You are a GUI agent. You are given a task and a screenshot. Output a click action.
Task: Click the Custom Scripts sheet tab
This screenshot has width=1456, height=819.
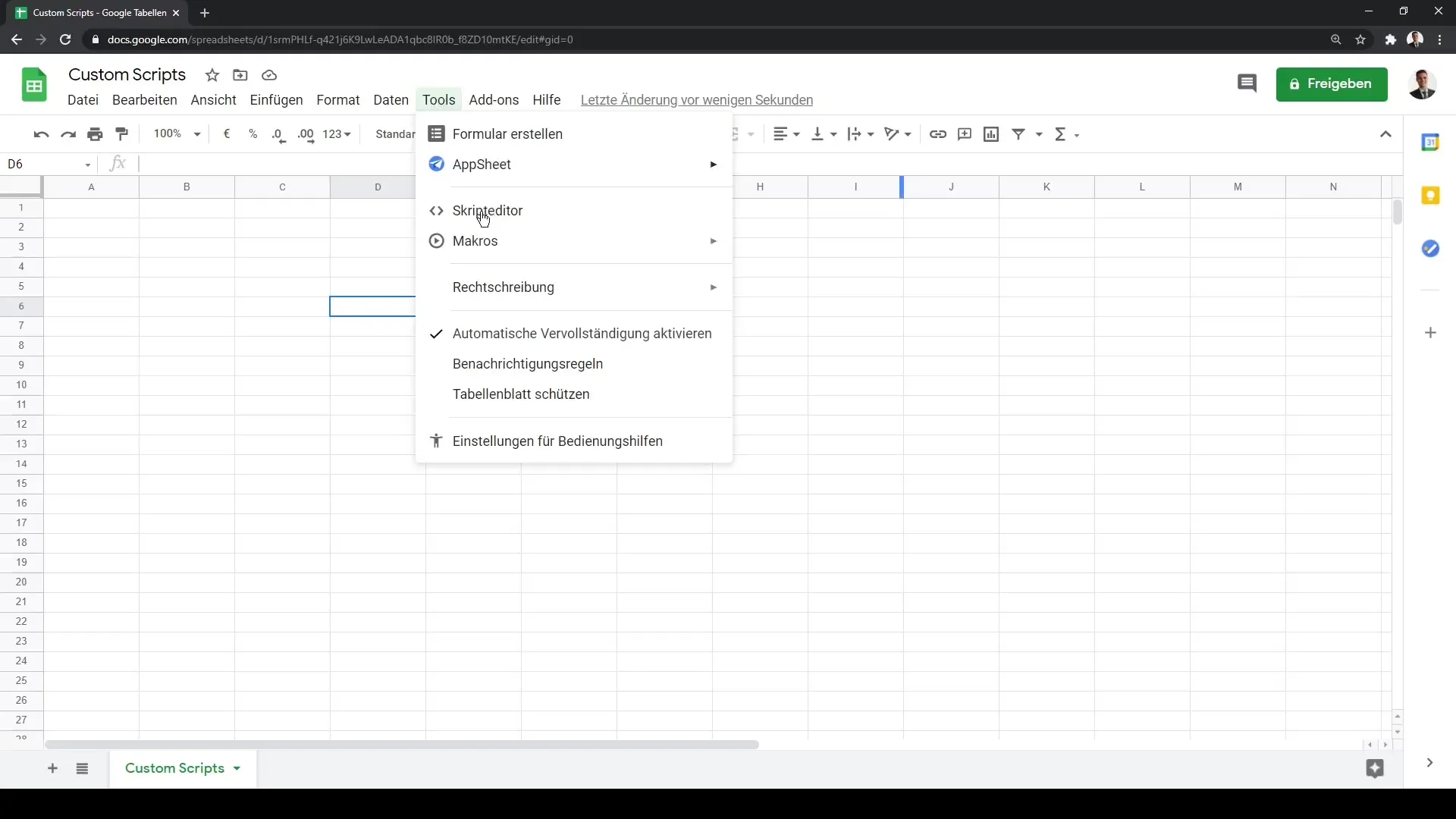point(175,768)
